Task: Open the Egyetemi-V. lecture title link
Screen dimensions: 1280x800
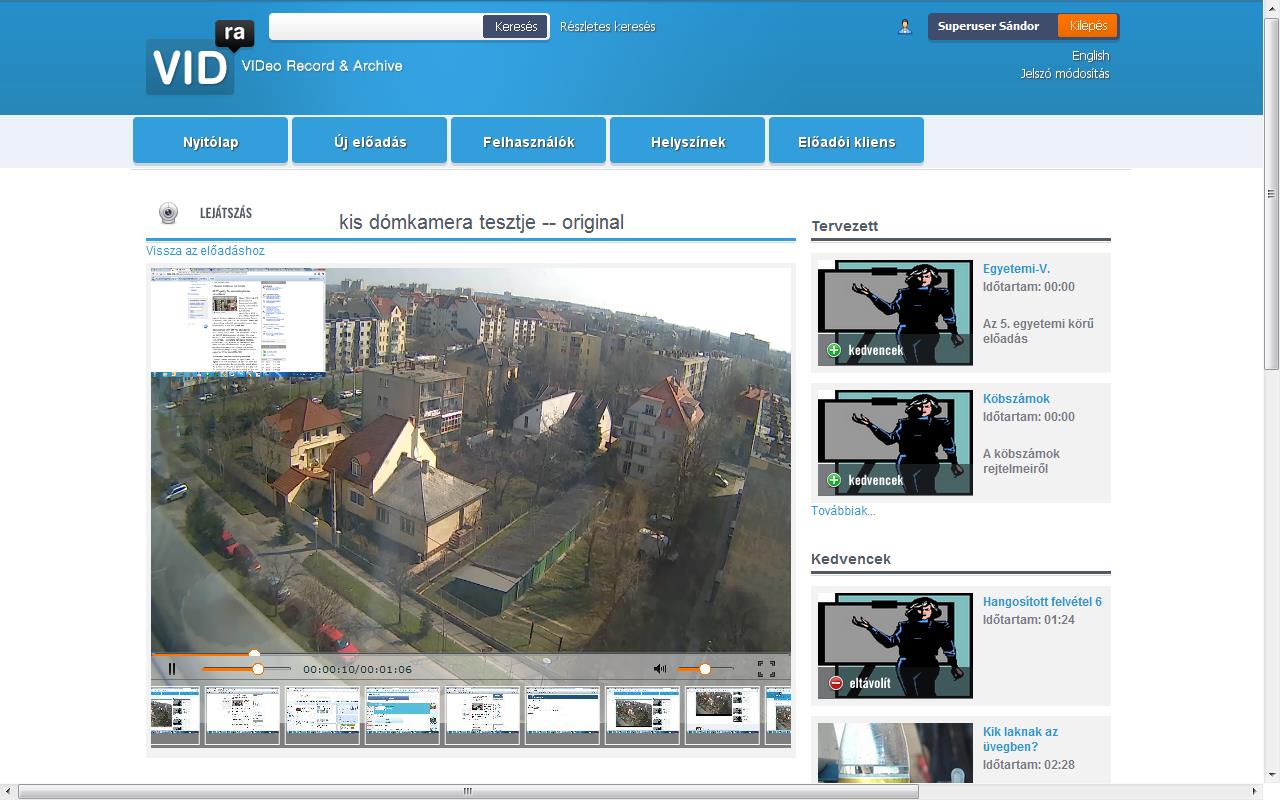Action: click(1016, 269)
